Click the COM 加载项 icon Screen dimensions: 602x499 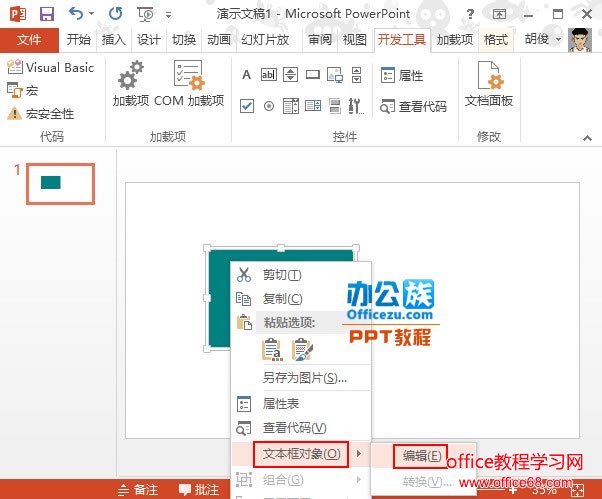tap(189, 84)
